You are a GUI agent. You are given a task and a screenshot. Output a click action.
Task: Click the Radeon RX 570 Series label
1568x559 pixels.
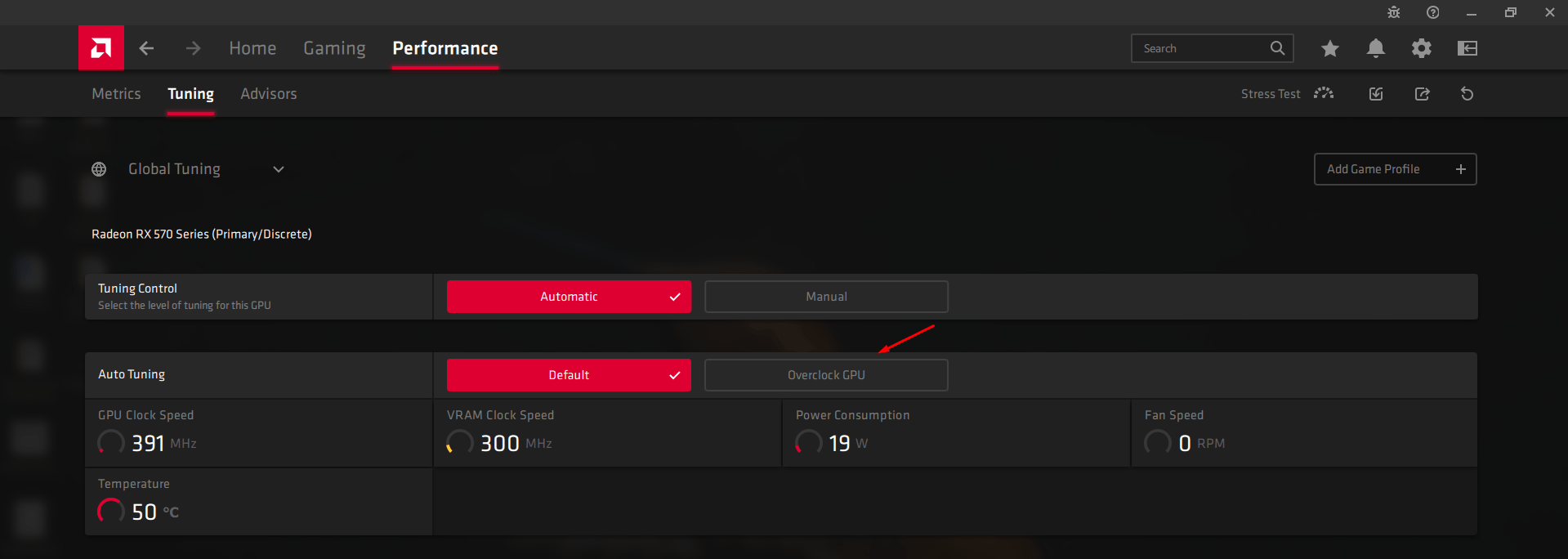coord(202,235)
